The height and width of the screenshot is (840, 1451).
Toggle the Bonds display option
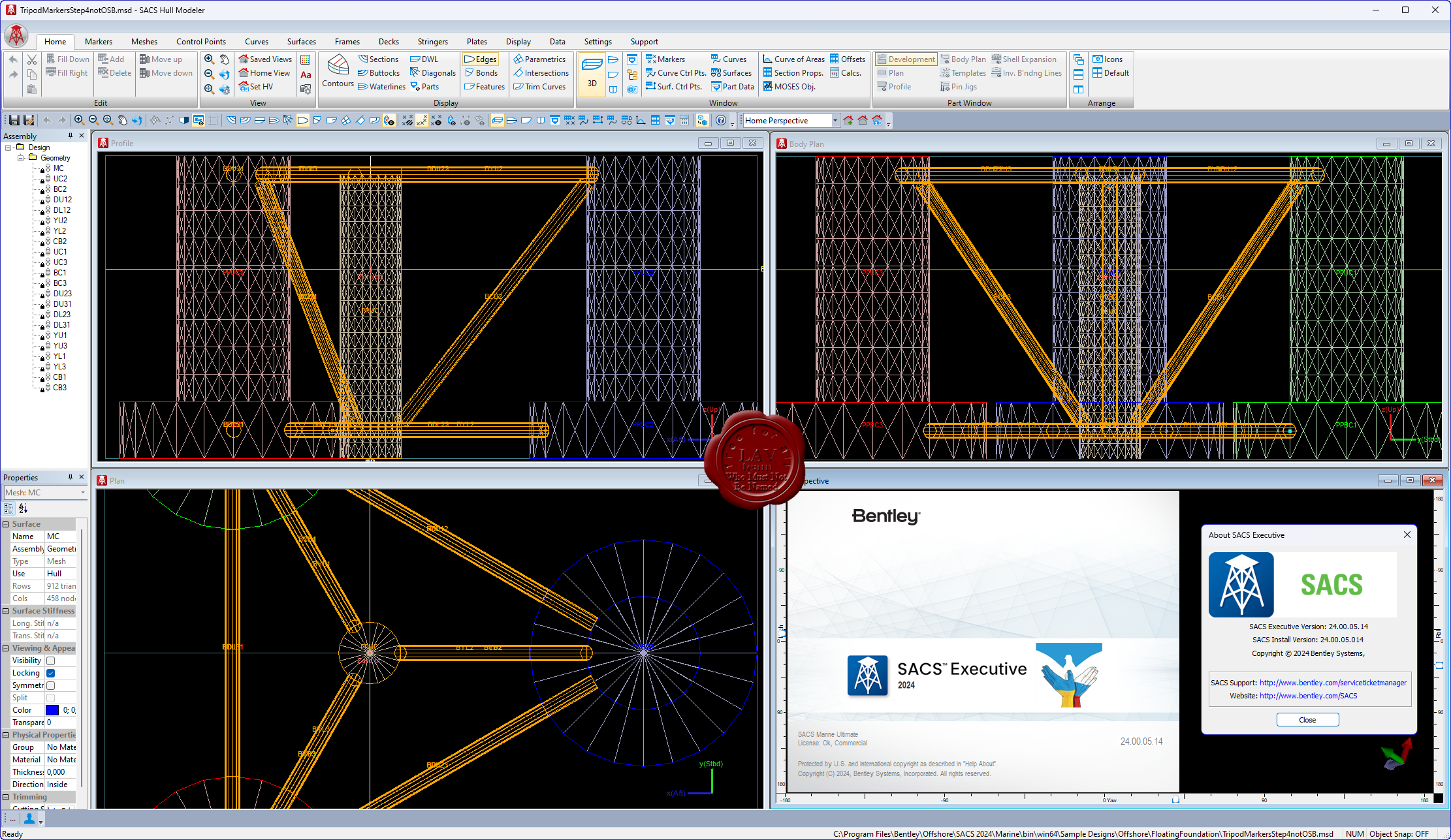click(x=481, y=72)
